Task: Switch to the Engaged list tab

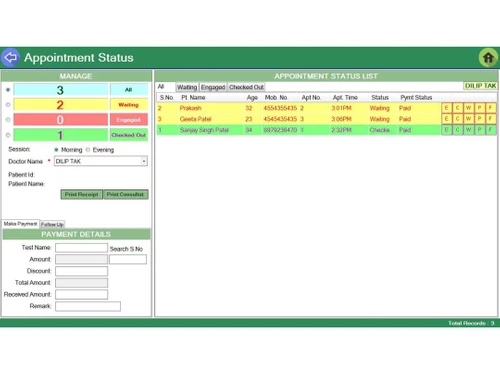Action: point(213,87)
